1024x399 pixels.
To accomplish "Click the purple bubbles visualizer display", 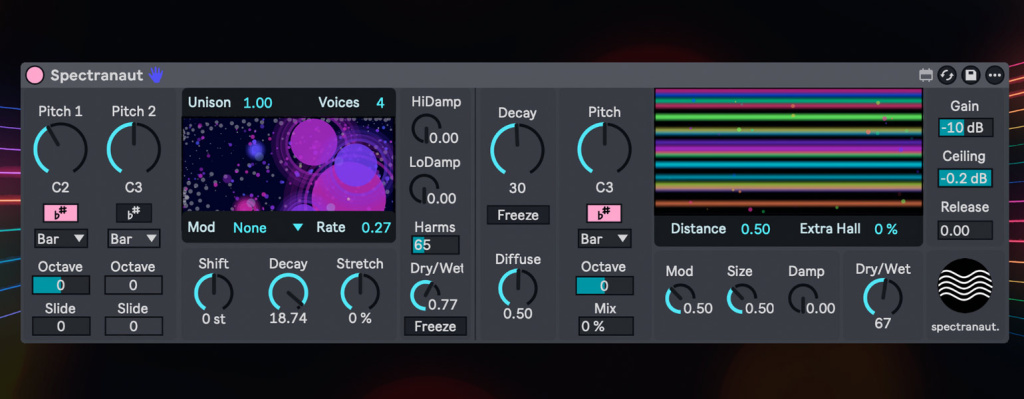I will [x=288, y=165].
